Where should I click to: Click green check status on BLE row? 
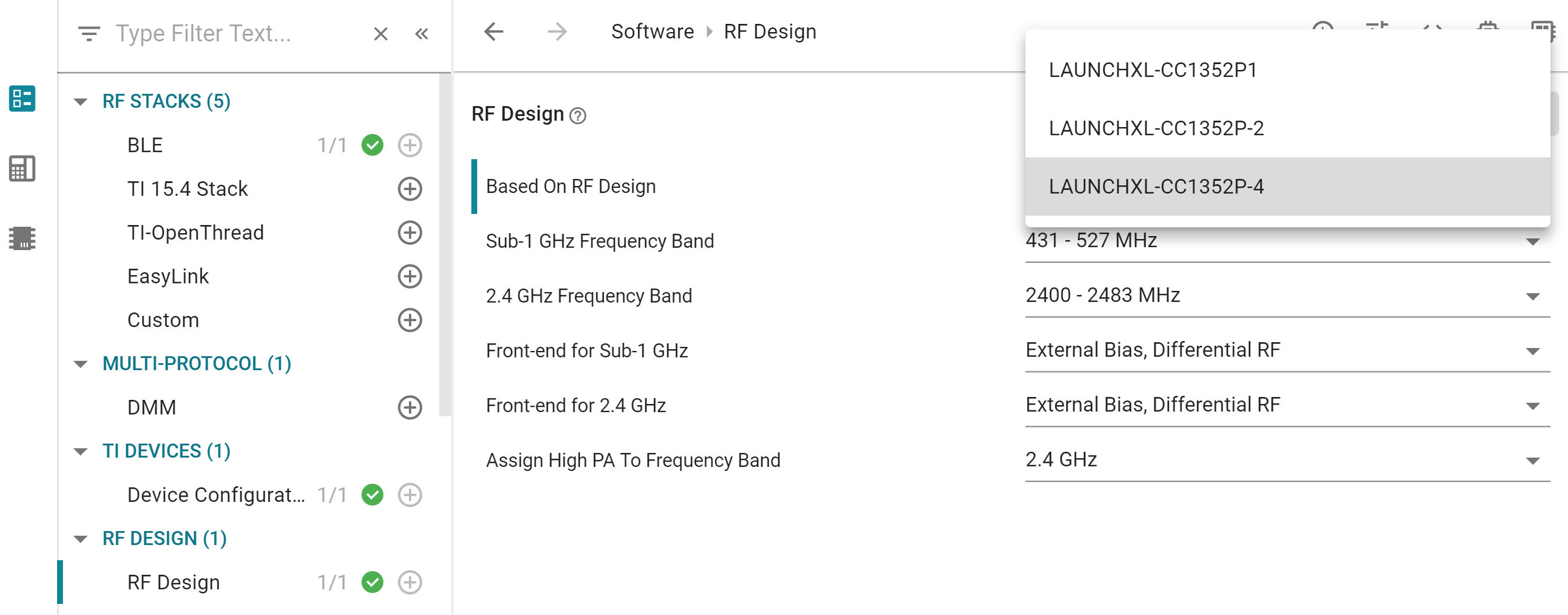[372, 145]
